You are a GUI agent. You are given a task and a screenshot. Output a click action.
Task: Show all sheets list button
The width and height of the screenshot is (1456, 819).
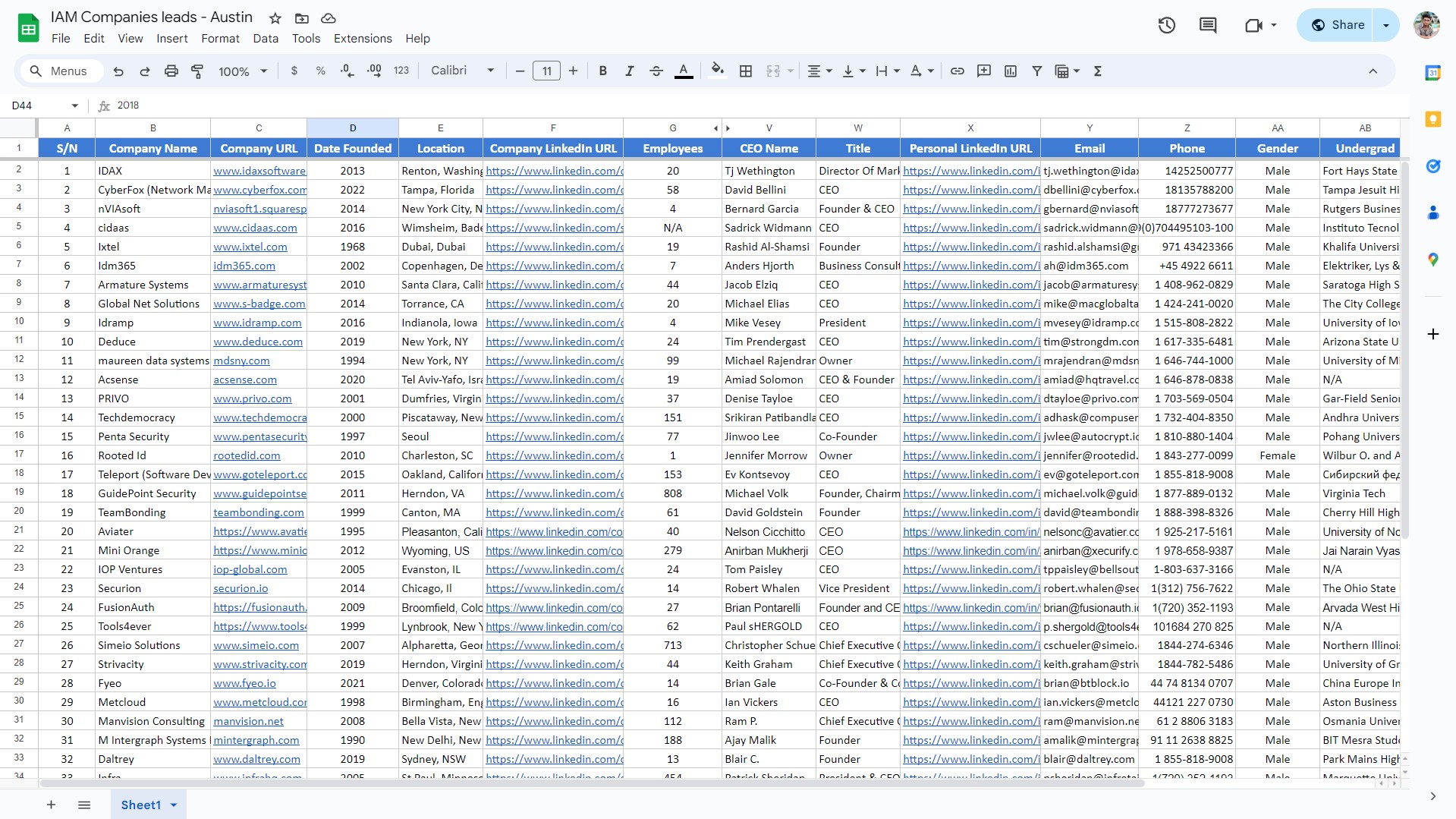tap(84, 805)
